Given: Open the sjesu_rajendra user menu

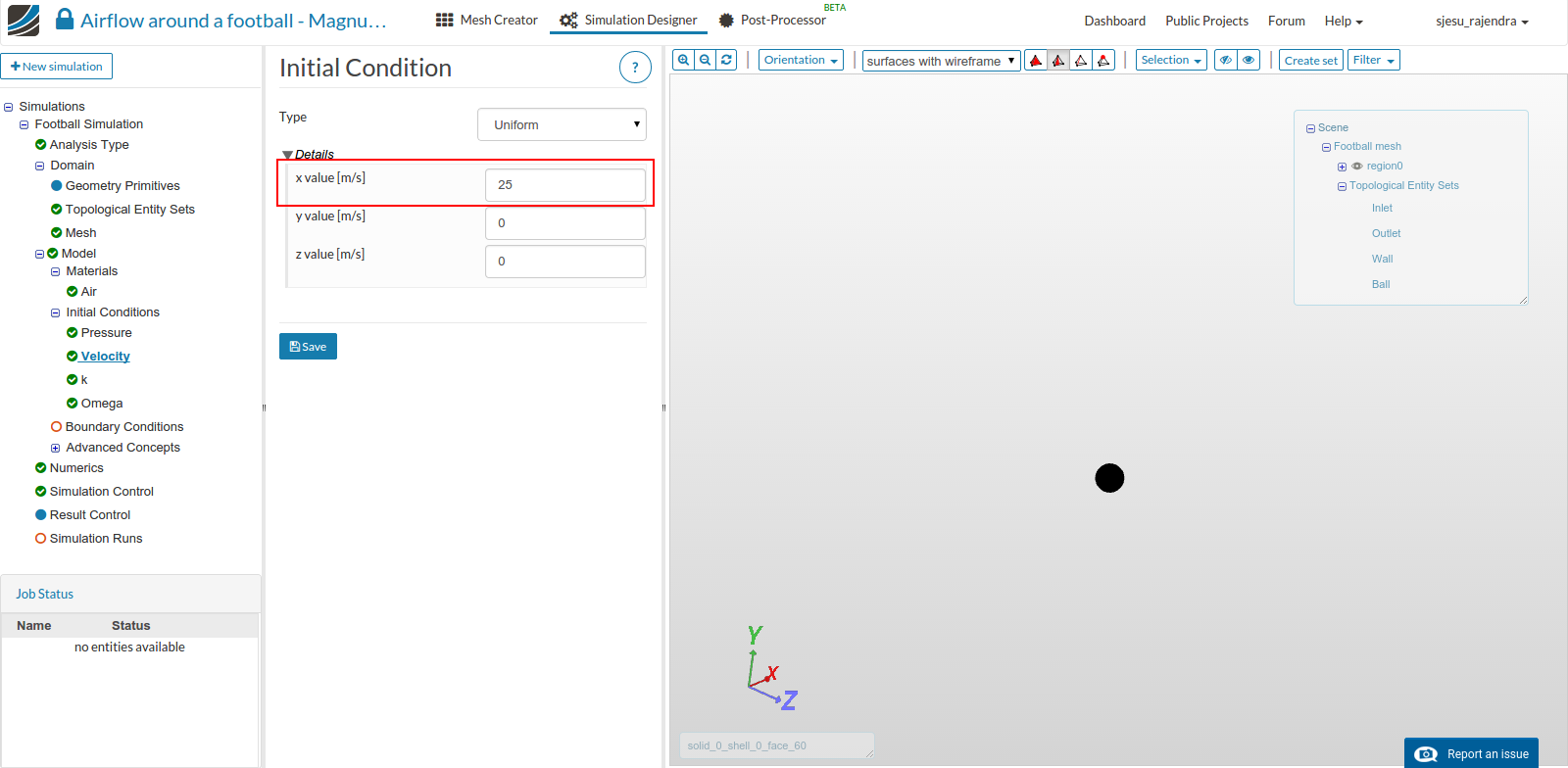Looking at the screenshot, I should coord(1482,21).
